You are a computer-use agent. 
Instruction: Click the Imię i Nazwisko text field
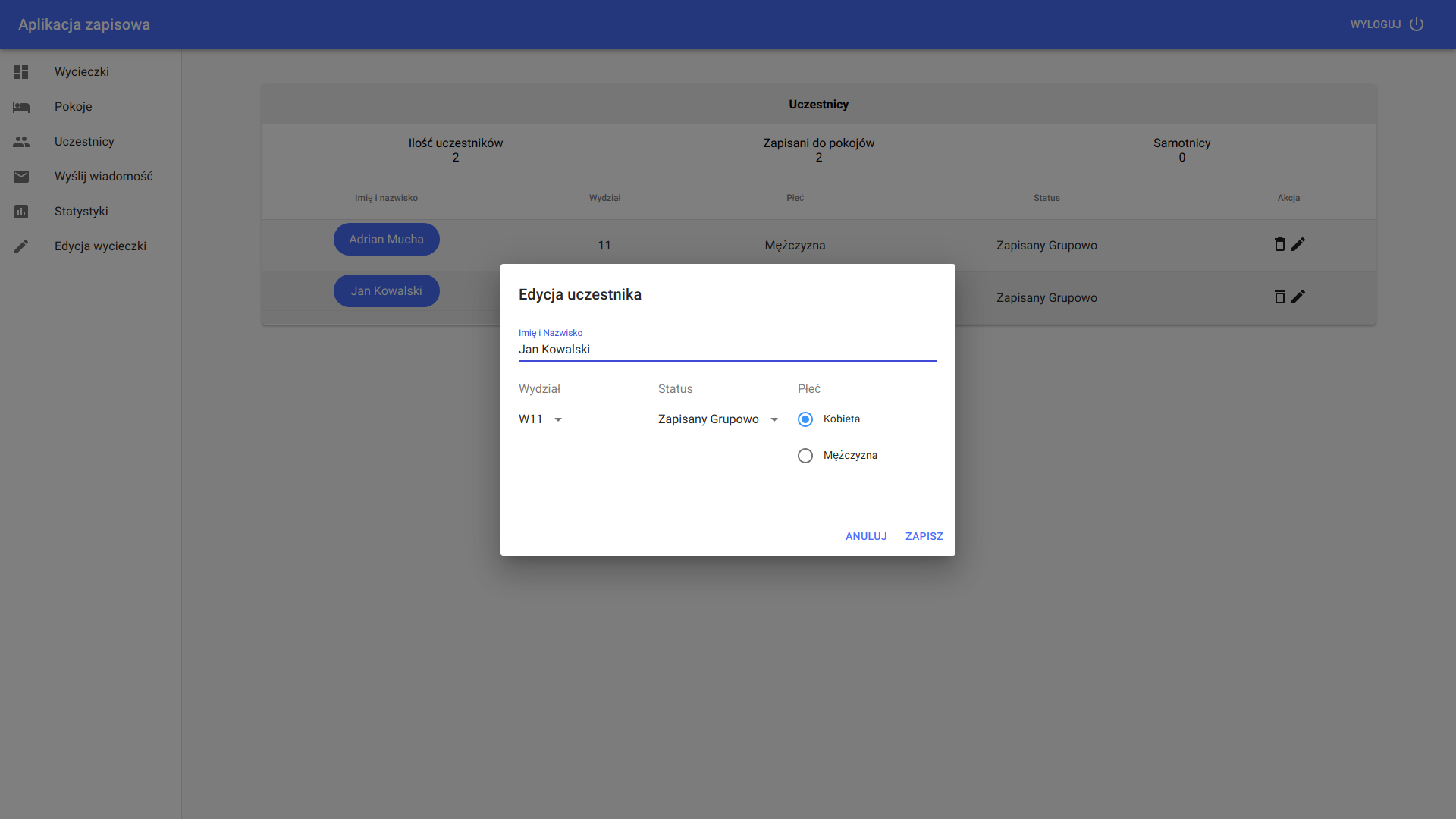pos(726,350)
